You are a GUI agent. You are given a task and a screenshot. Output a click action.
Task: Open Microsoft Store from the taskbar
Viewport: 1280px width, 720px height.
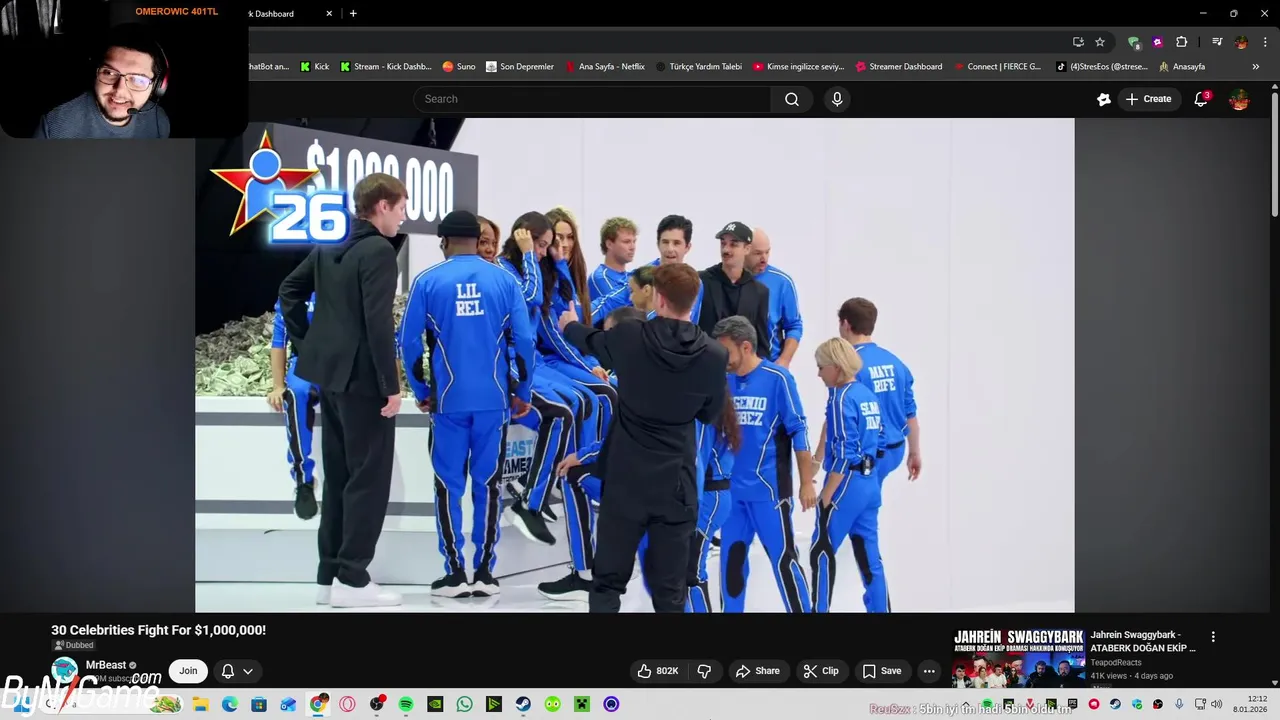259,704
